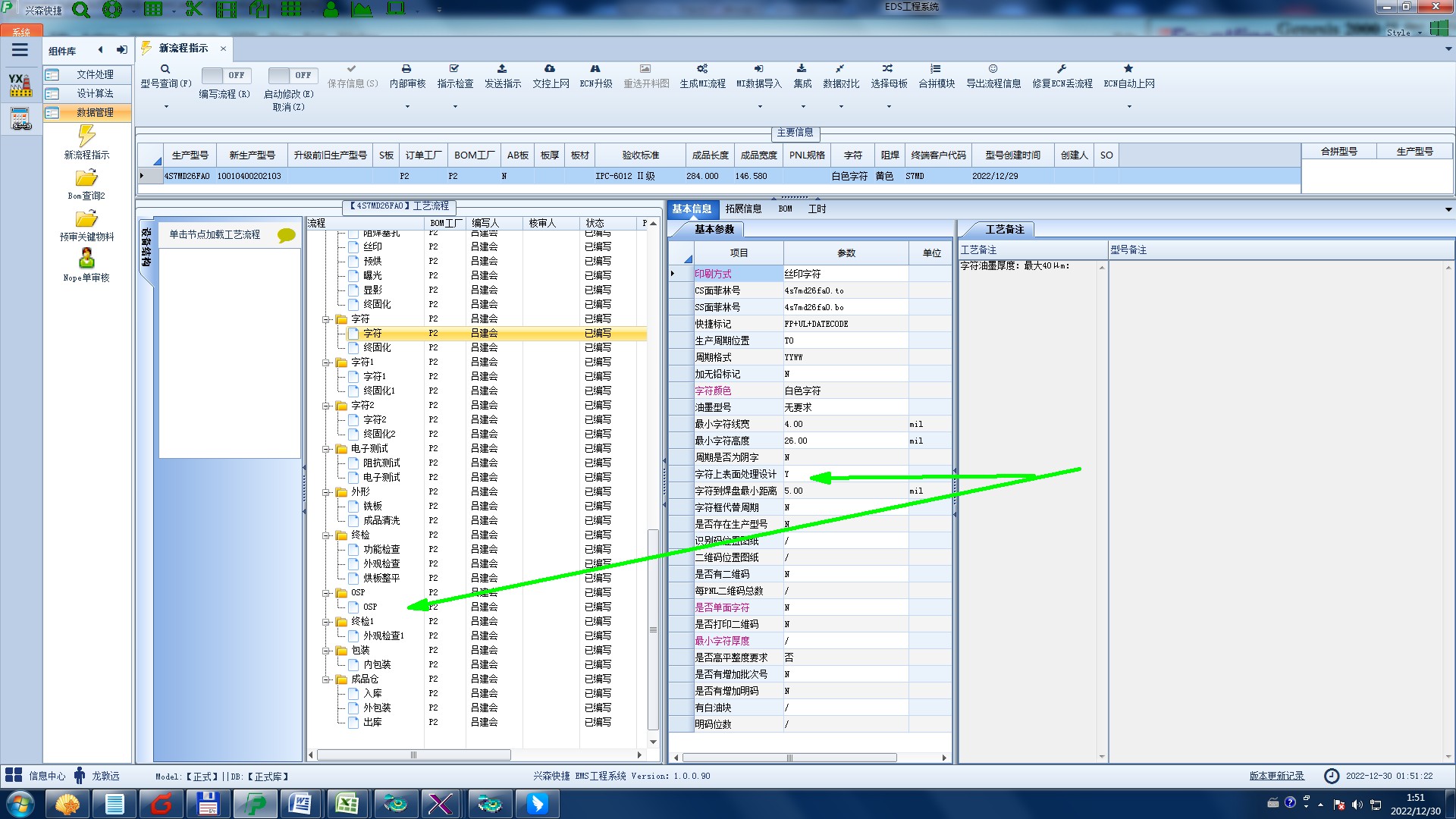Viewport: 1456px width, 819px height.
Task: Click 选择母板 shuffle toolbar button
Action: click(889, 76)
